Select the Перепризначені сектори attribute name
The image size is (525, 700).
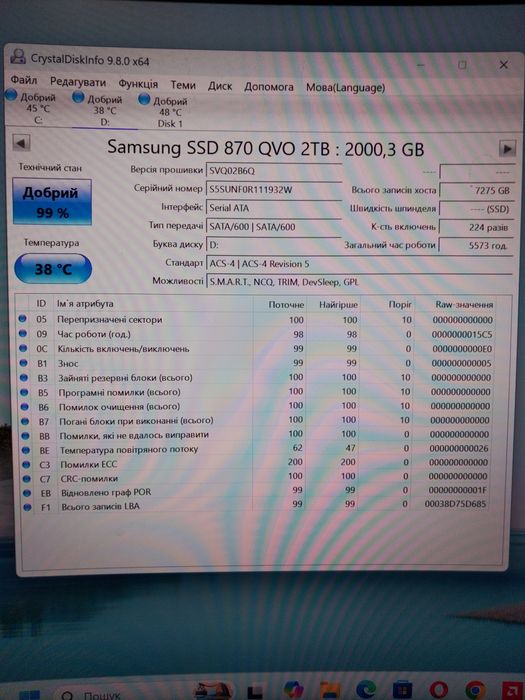[x=109, y=320]
